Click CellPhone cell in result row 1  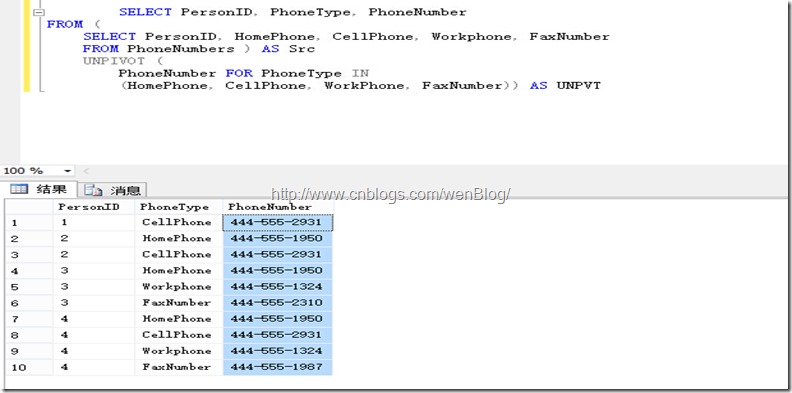178,223
